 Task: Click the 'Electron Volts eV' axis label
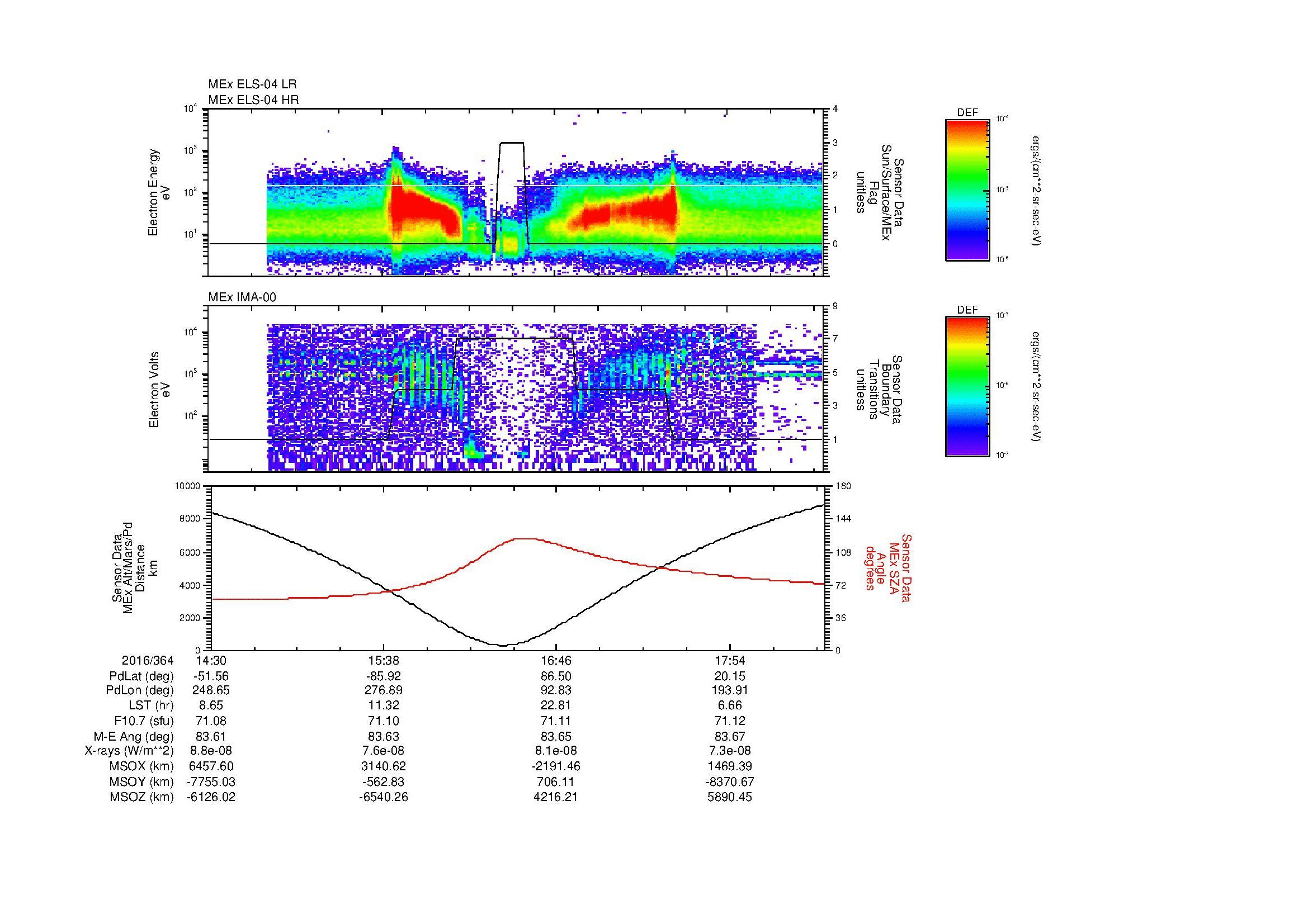tap(159, 390)
